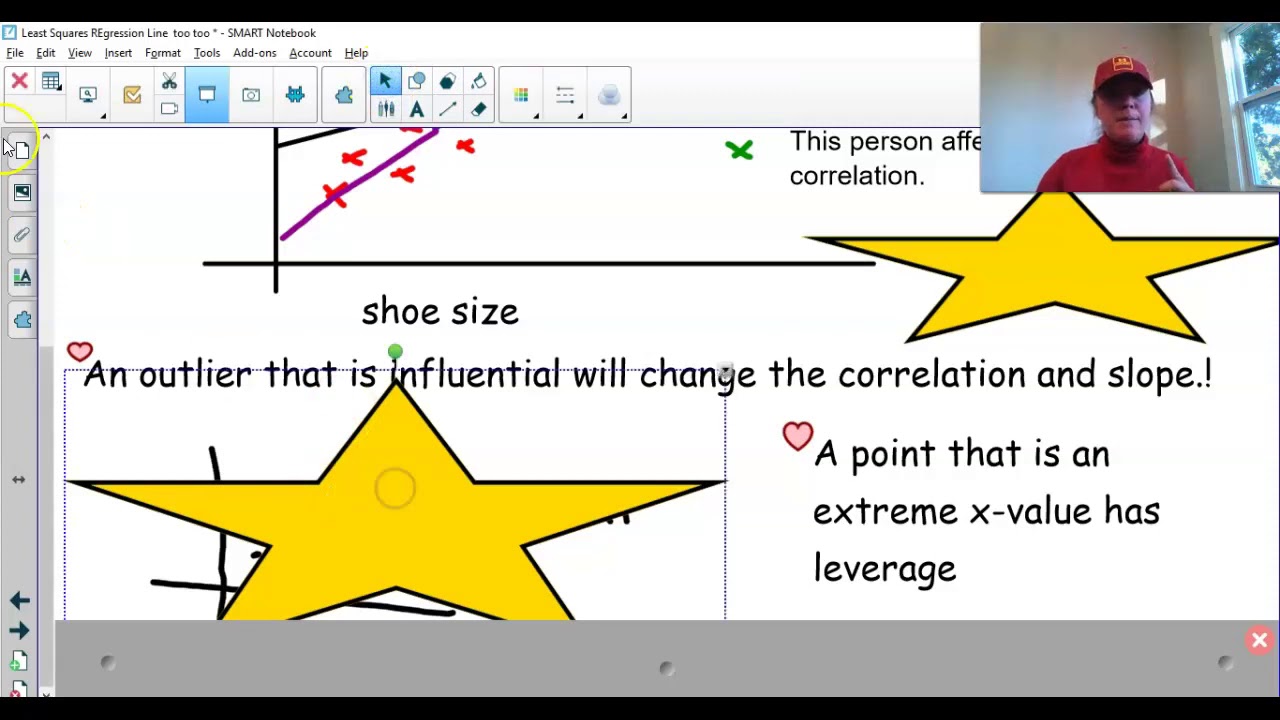Open the Edit menu

pyautogui.click(x=46, y=53)
